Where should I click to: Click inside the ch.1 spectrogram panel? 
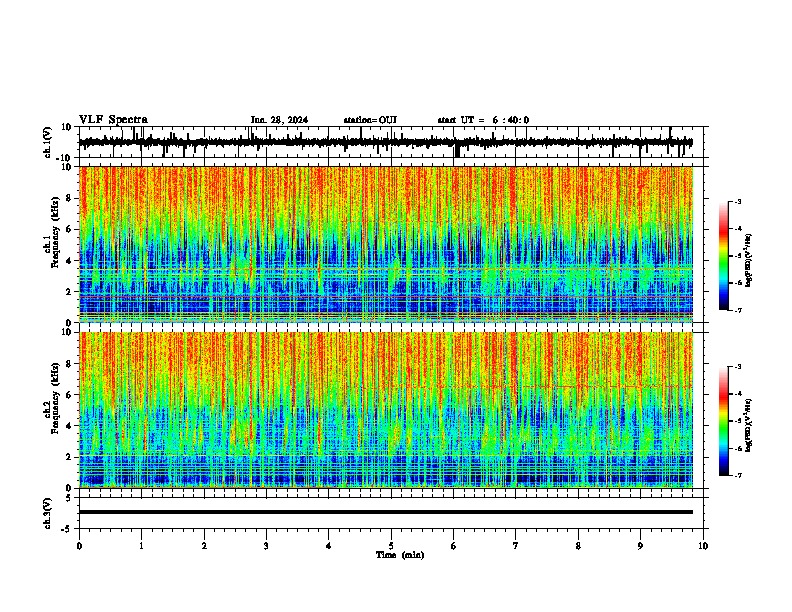tap(386, 244)
